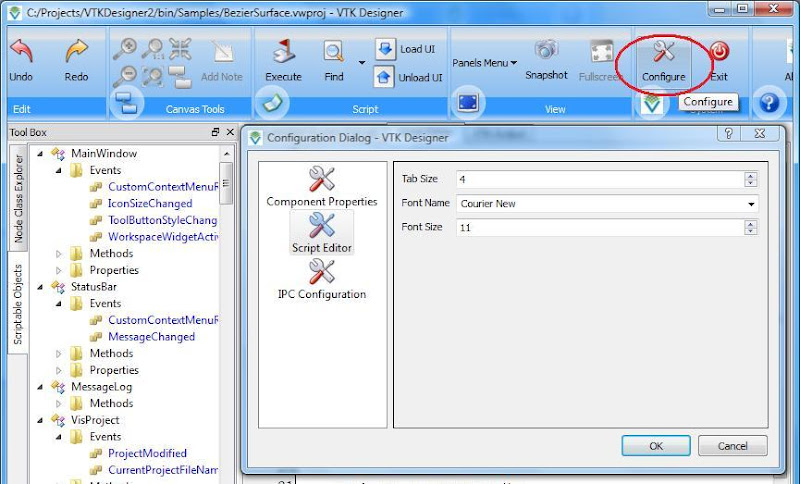This screenshot has height=484, width=800.
Task: Select IPC Configuration page
Action: coord(322,279)
